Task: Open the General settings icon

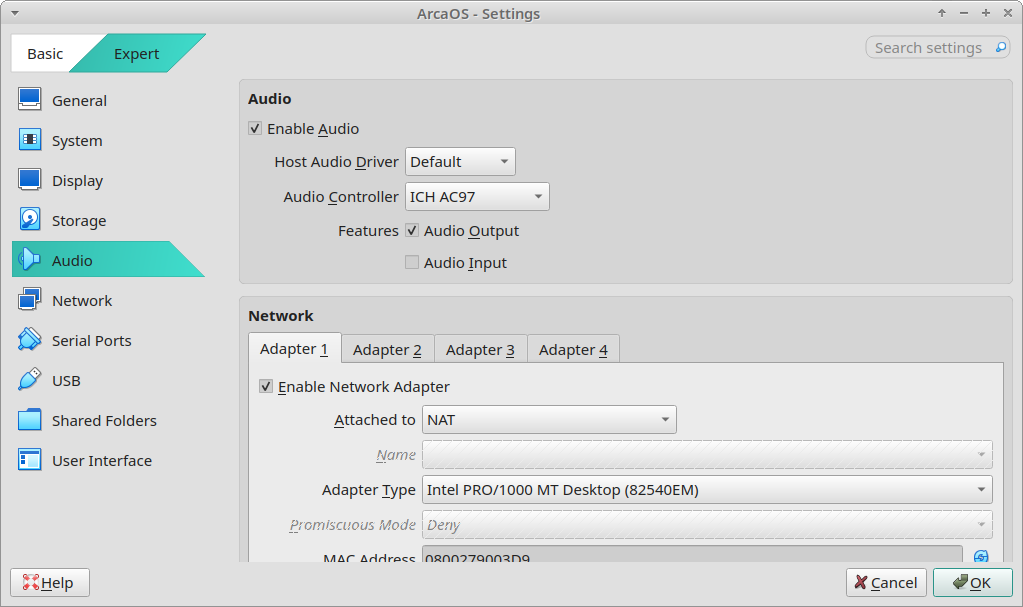Action: pyautogui.click(x=29, y=100)
